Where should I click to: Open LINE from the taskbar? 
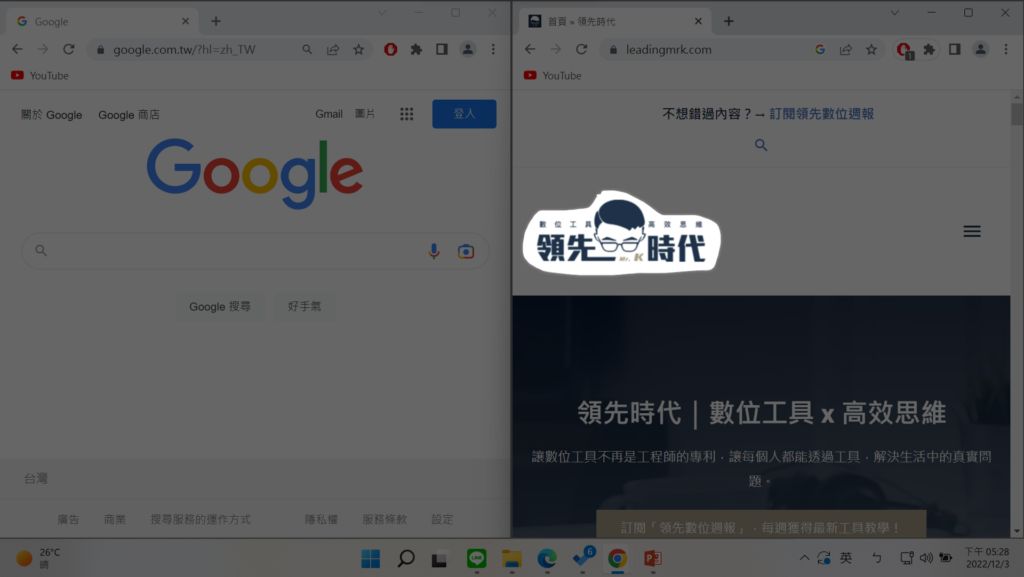(477, 559)
